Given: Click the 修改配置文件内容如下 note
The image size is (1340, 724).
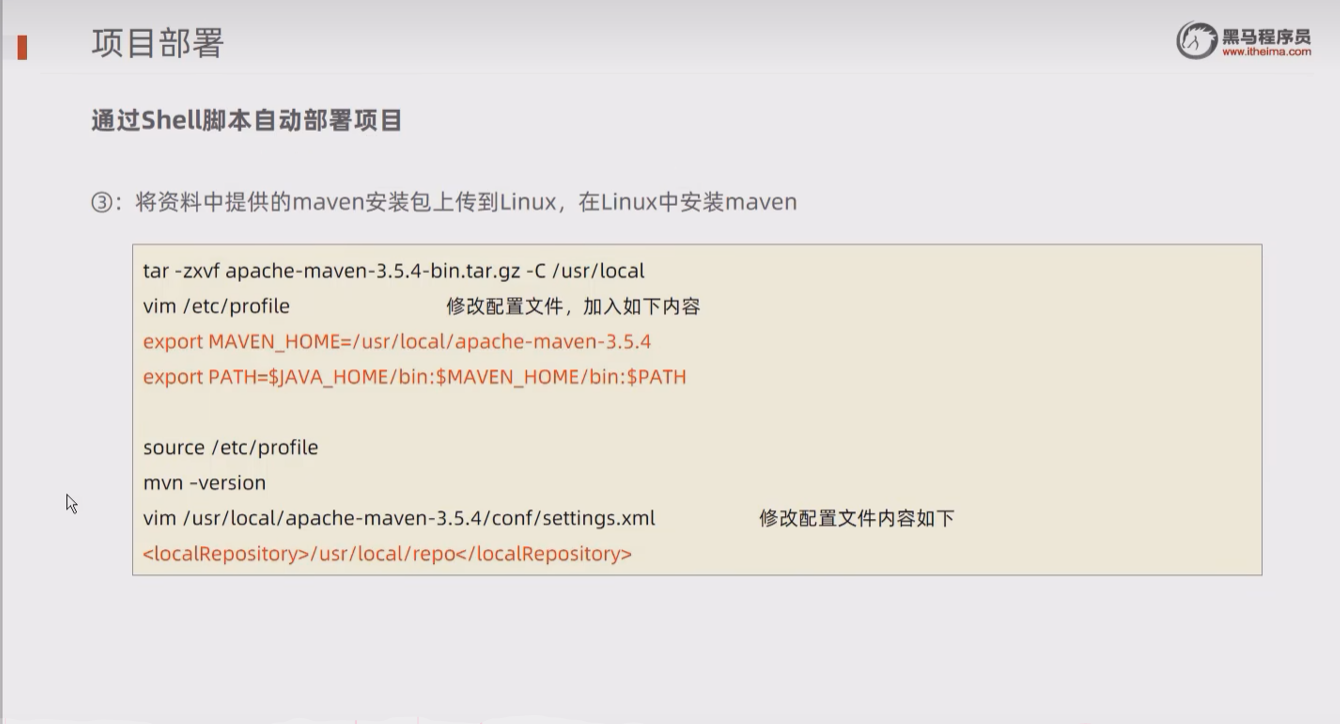Looking at the screenshot, I should pos(857,518).
